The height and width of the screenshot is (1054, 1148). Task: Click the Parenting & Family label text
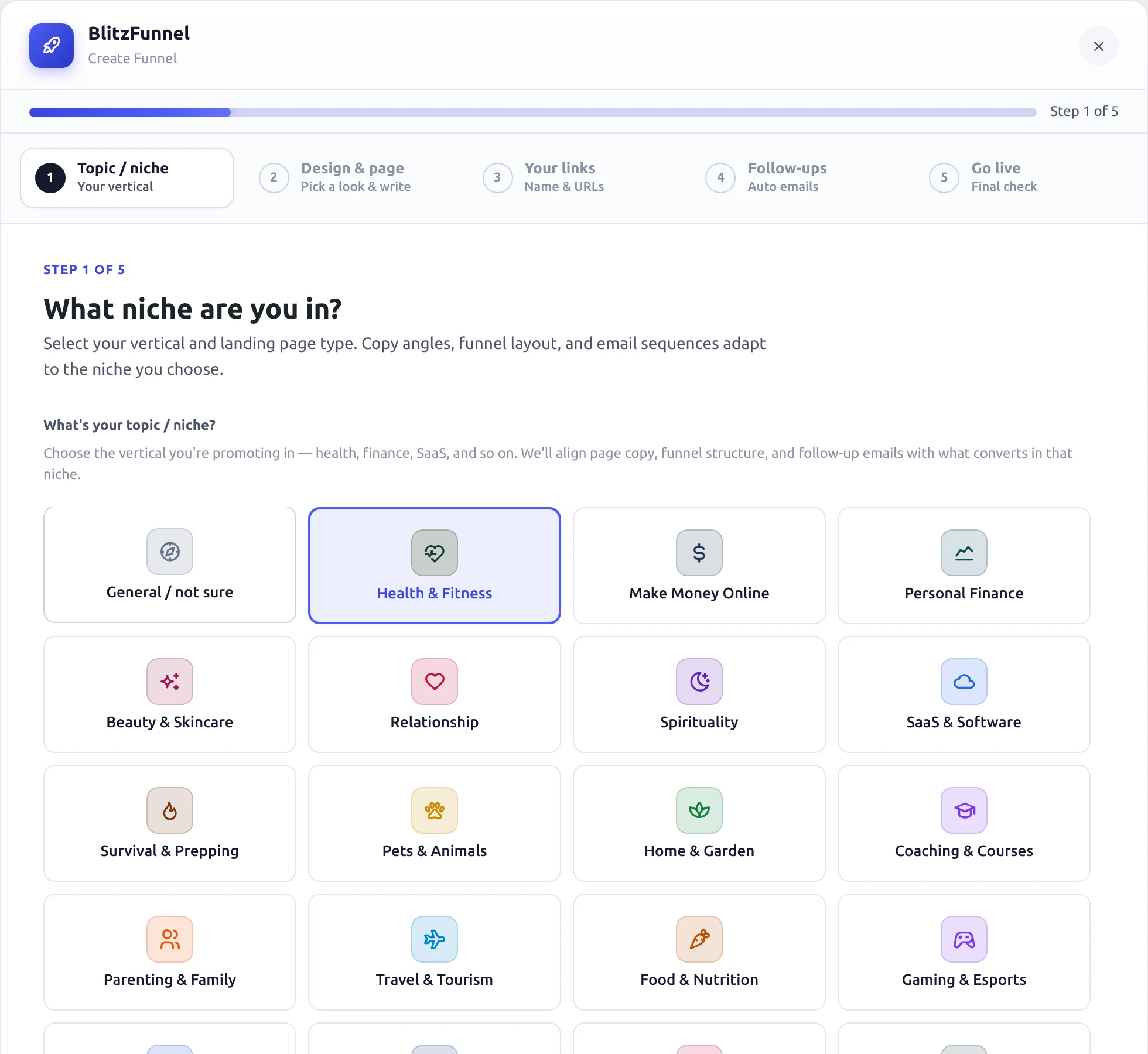coord(170,980)
